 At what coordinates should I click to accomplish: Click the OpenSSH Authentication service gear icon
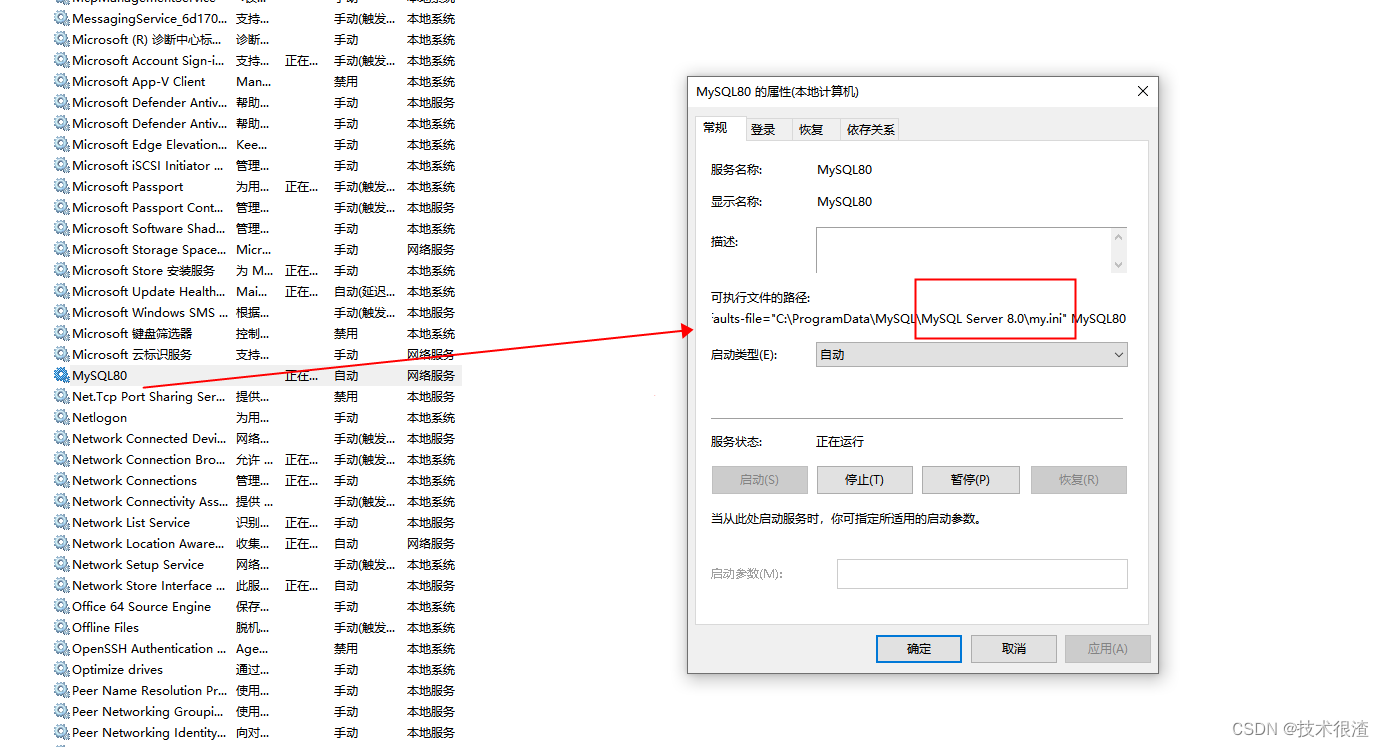pyautogui.click(x=61, y=649)
